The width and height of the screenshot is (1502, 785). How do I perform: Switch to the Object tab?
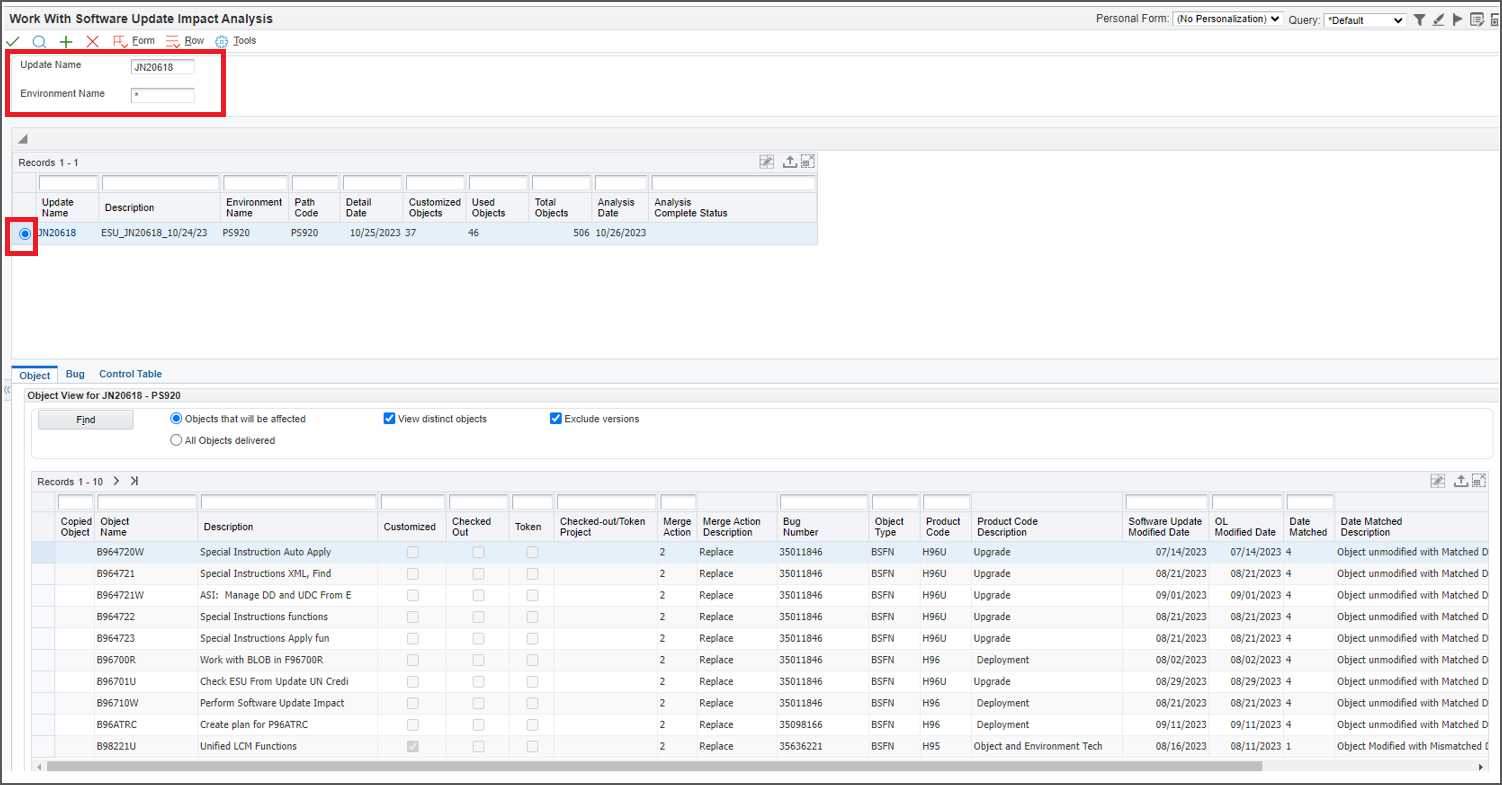[x=35, y=375]
